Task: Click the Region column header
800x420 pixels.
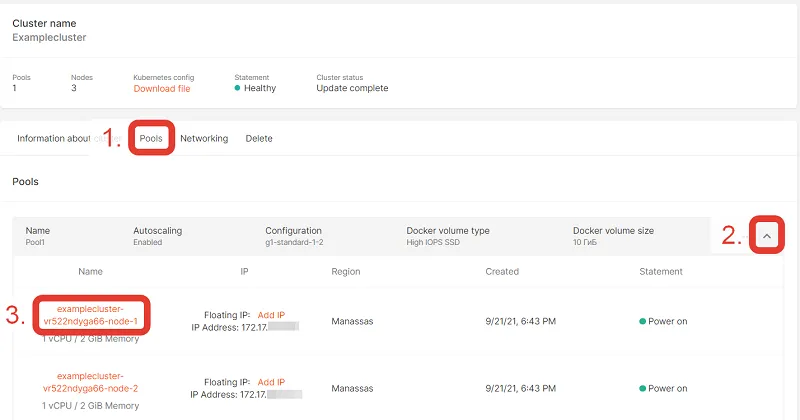Action: (x=345, y=271)
